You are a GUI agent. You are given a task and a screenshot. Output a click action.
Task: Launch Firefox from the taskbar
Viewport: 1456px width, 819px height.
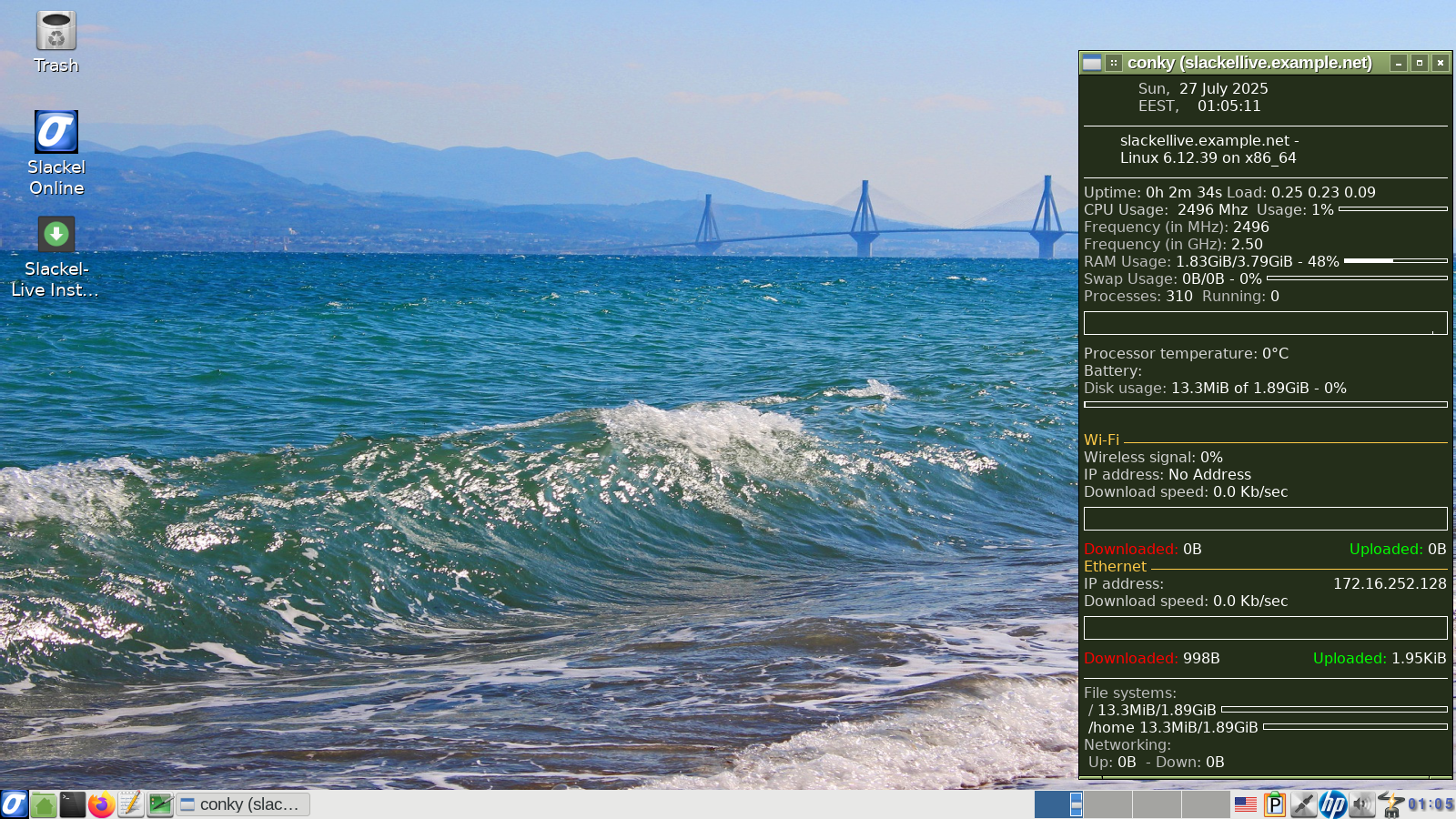[x=102, y=804]
